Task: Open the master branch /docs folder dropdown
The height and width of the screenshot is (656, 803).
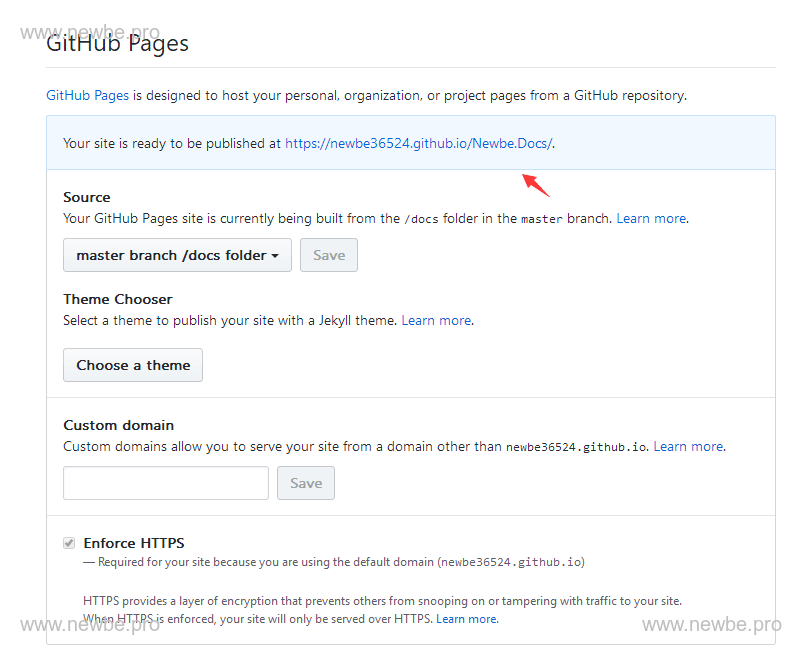Action: click(x=177, y=255)
